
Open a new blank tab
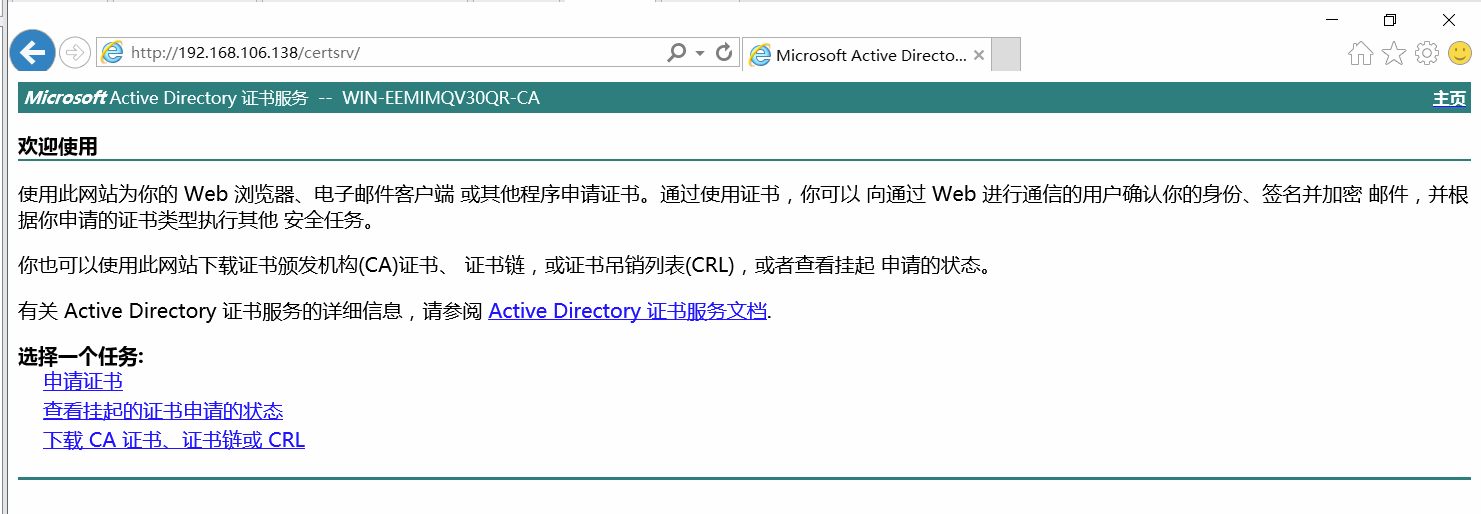(x=1006, y=55)
